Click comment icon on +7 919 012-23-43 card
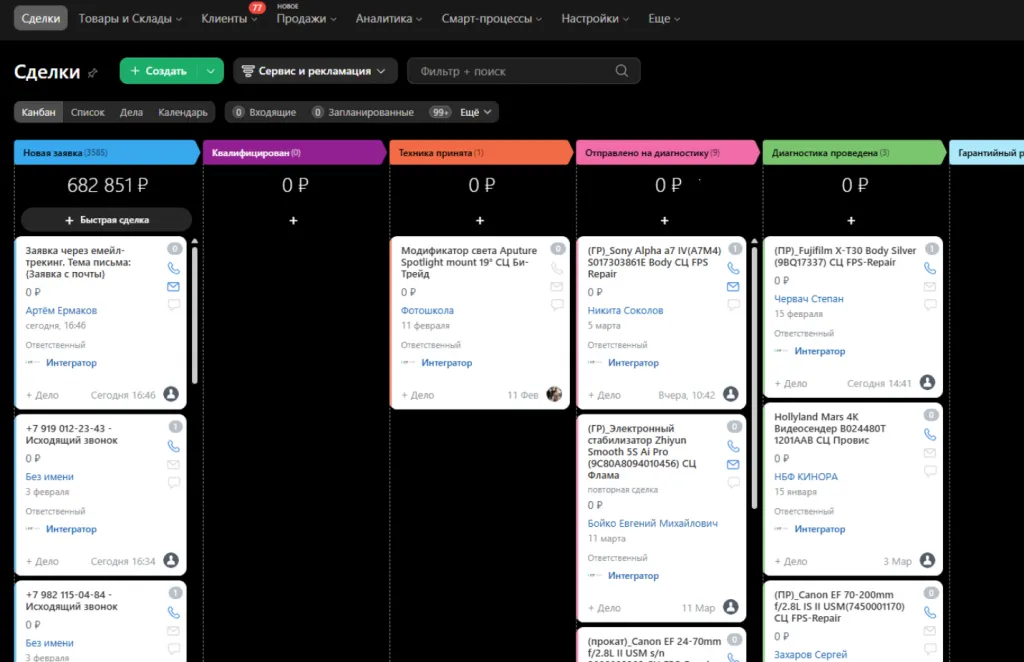 coord(173,482)
